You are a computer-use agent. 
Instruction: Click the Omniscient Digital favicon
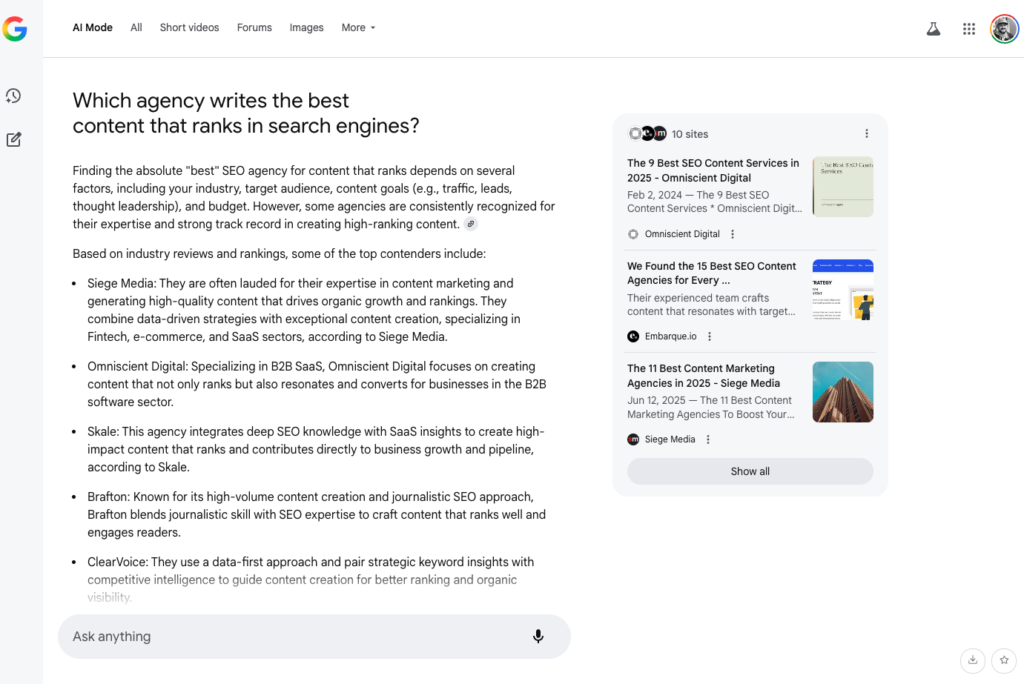tap(633, 234)
